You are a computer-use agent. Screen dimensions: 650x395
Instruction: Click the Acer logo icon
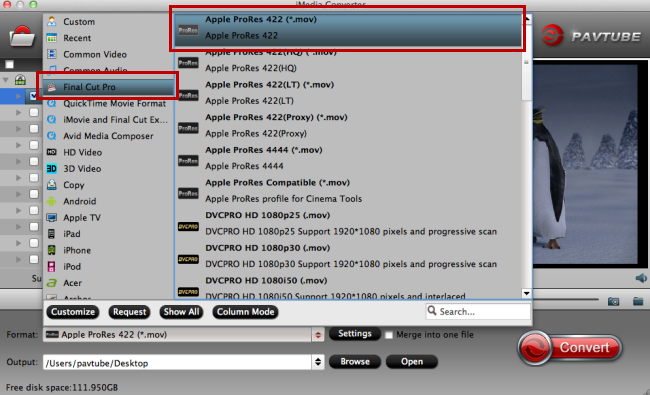pos(52,283)
